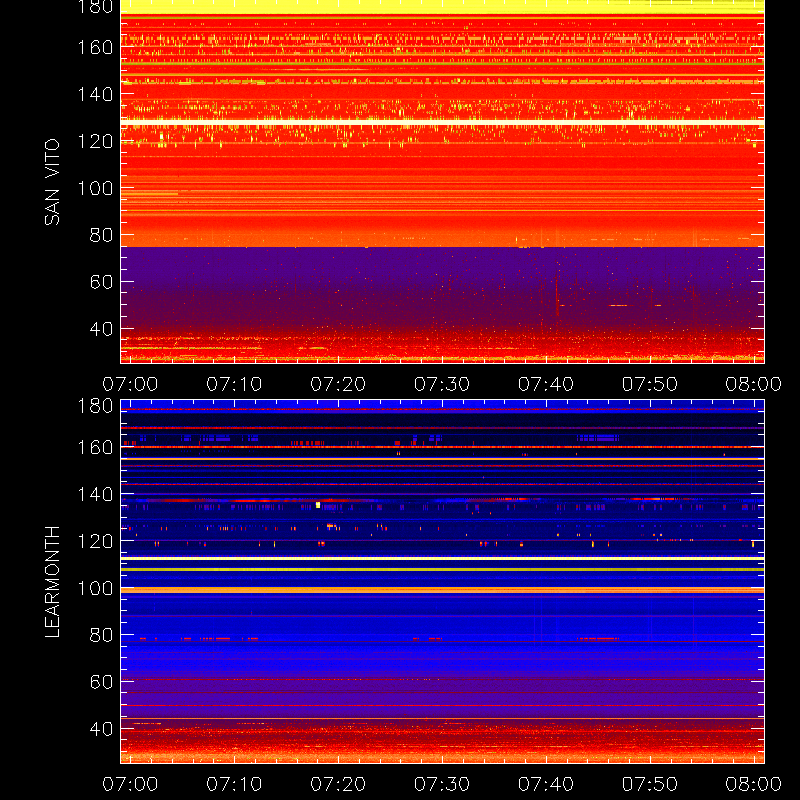Select the 60 tick on the San Vito axis
The image size is (800, 800).
tap(101, 282)
